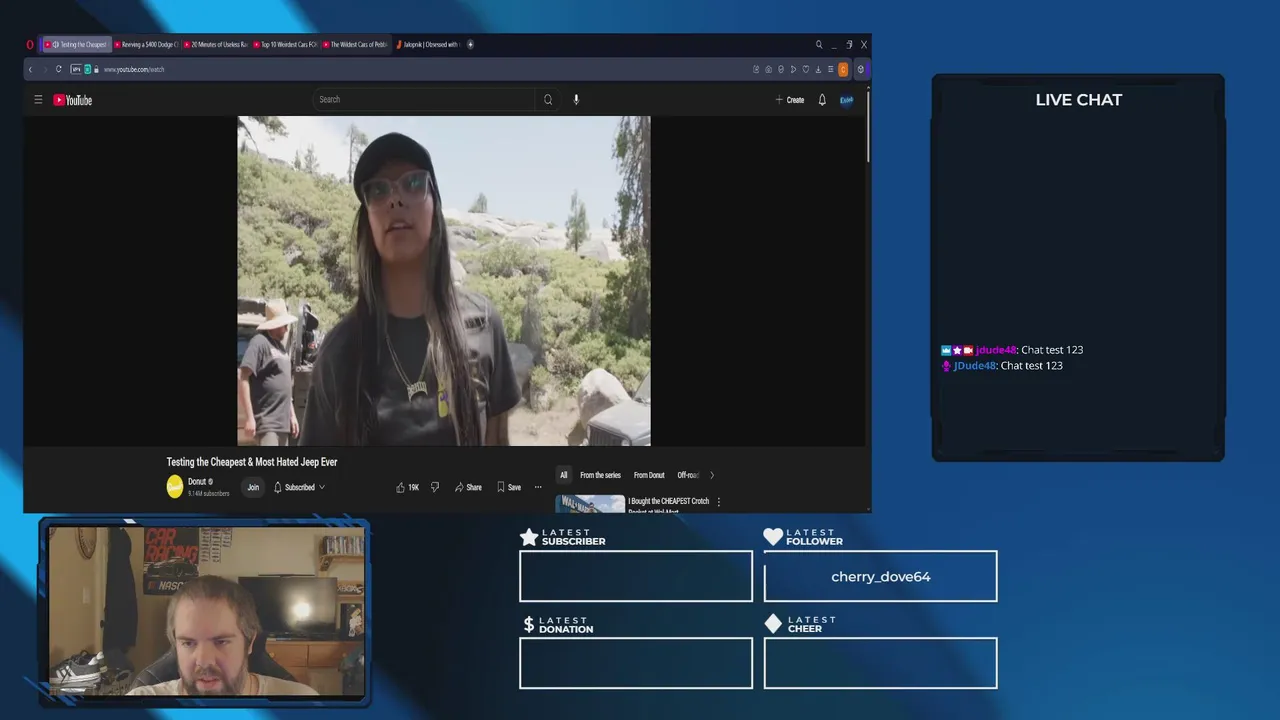1280x720 pixels.
Task: Click the snapshot camera icon in toolbar
Action: [x=768, y=69]
